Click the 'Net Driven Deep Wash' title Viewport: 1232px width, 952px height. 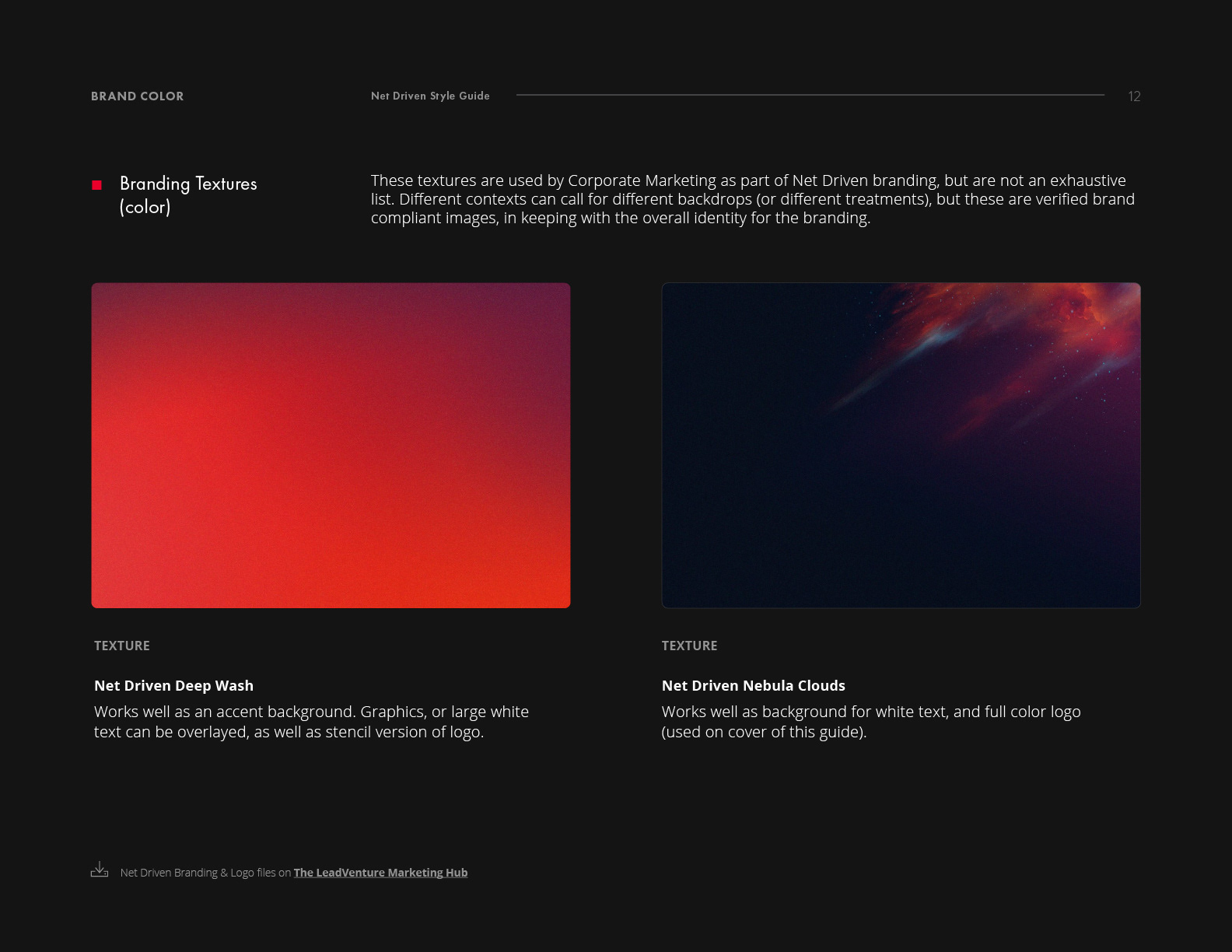173,685
